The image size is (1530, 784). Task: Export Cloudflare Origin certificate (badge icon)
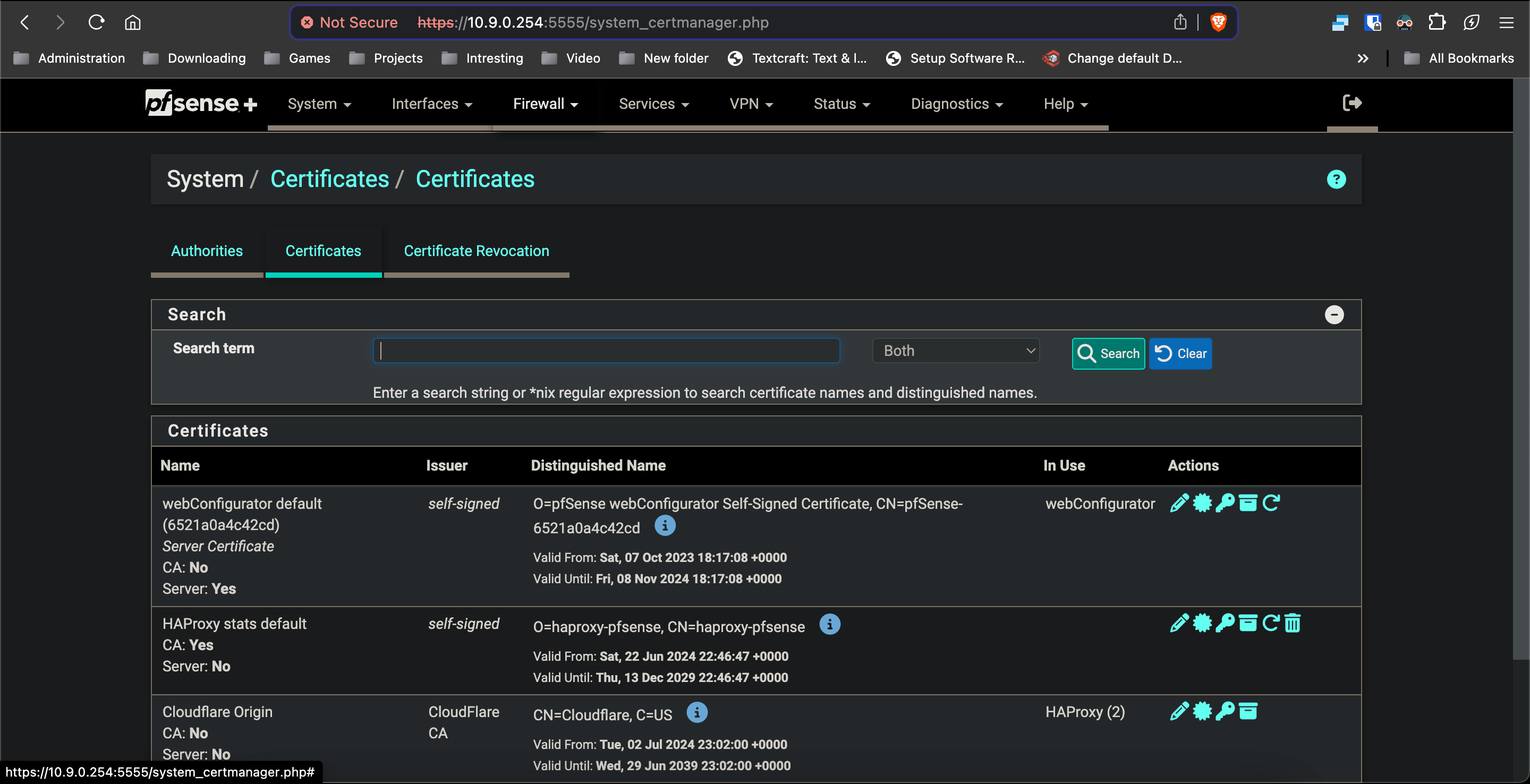(1202, 711)
